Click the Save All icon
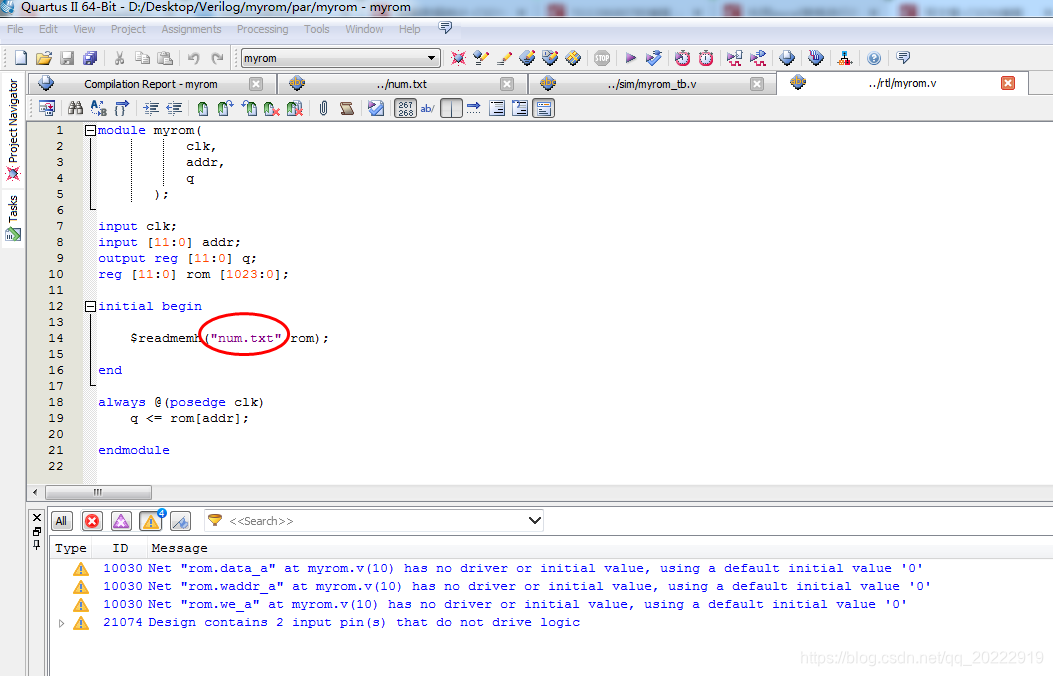The height and width of the screenshot is (676, 1053). click(x=89, y=57)
